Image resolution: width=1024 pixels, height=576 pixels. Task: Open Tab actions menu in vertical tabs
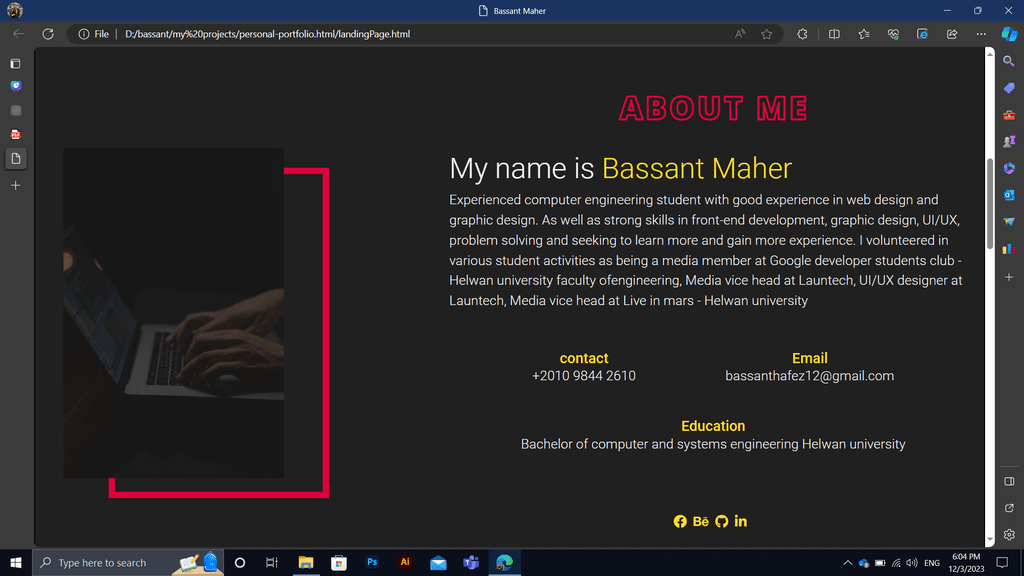16,63
